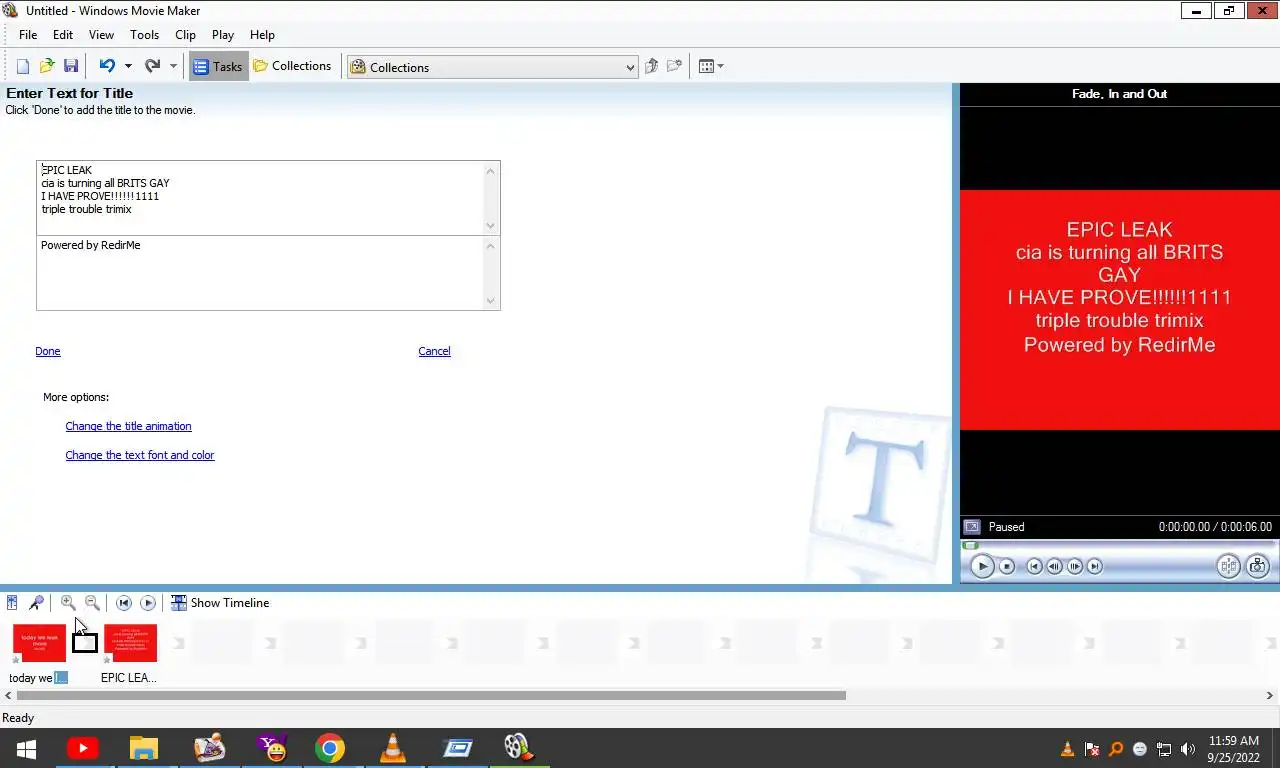Step forward one frame in the monitor

1075,566
